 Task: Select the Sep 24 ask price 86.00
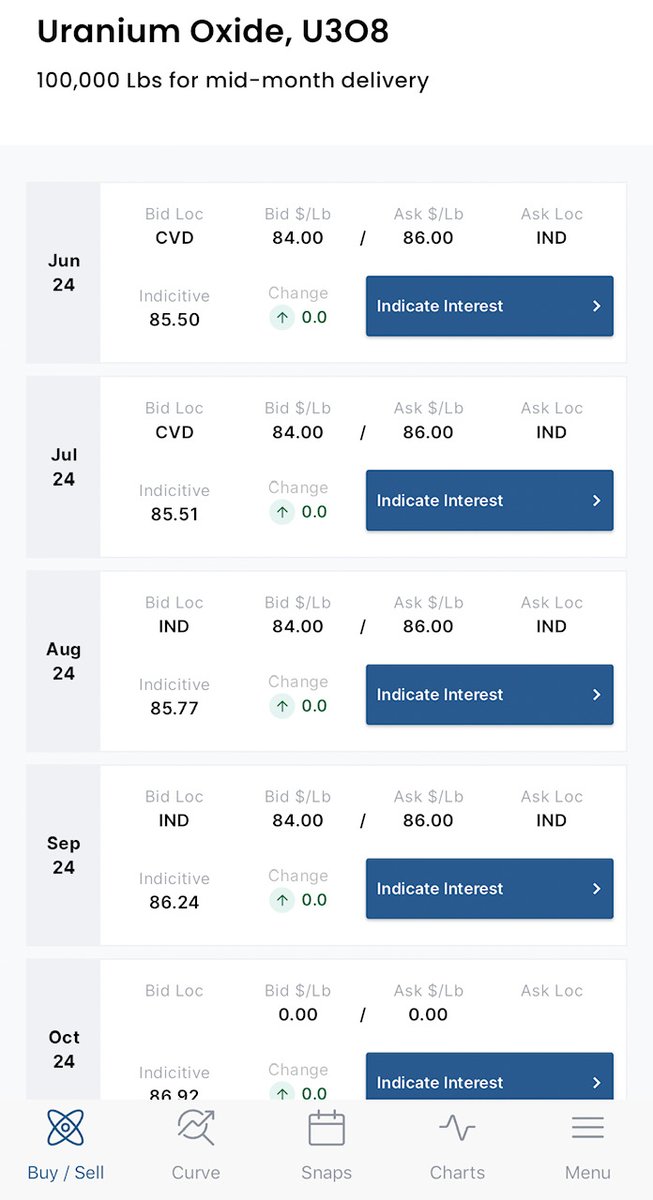point(428,820)
